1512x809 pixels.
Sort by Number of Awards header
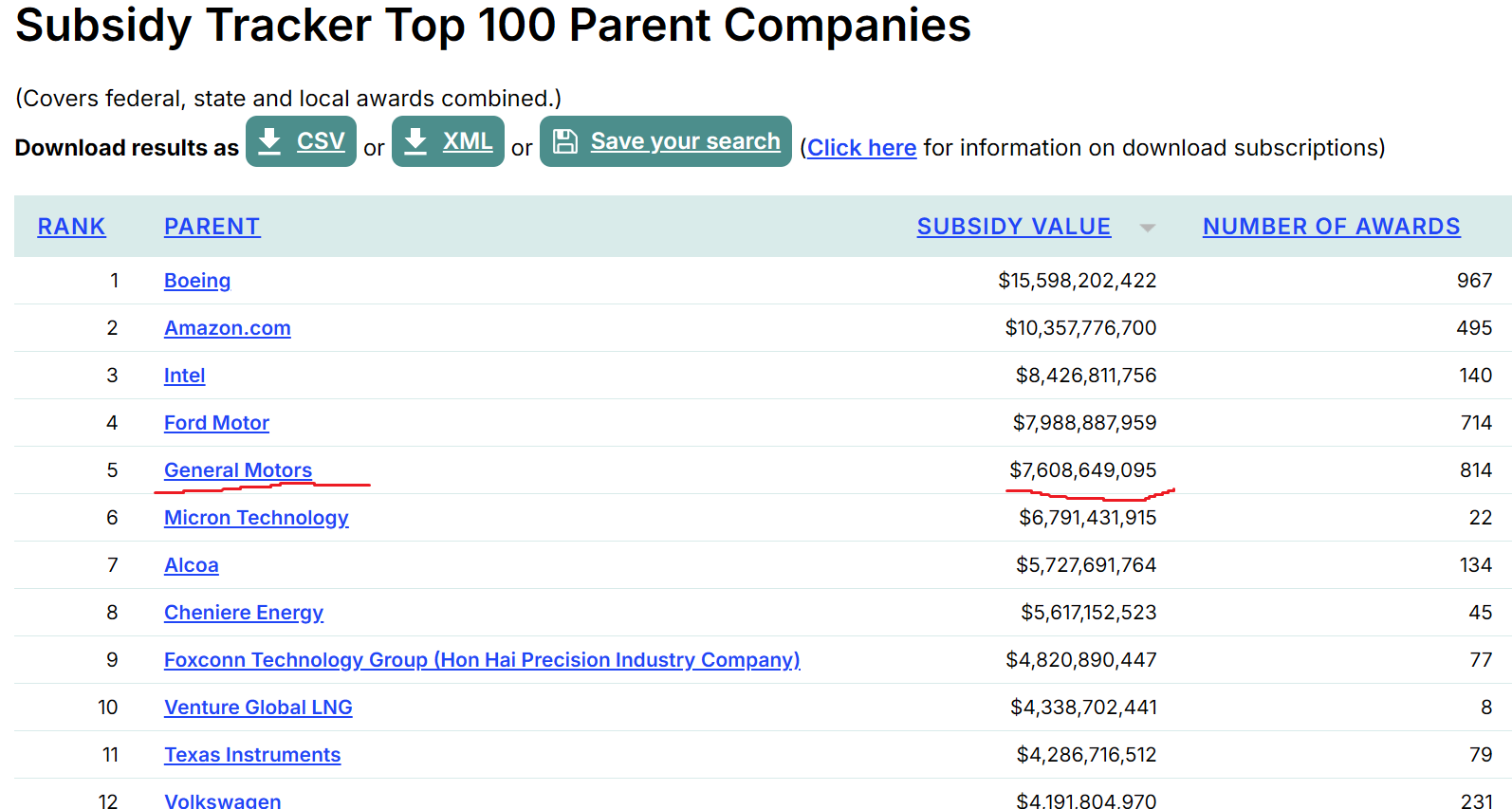point(1331,227)
